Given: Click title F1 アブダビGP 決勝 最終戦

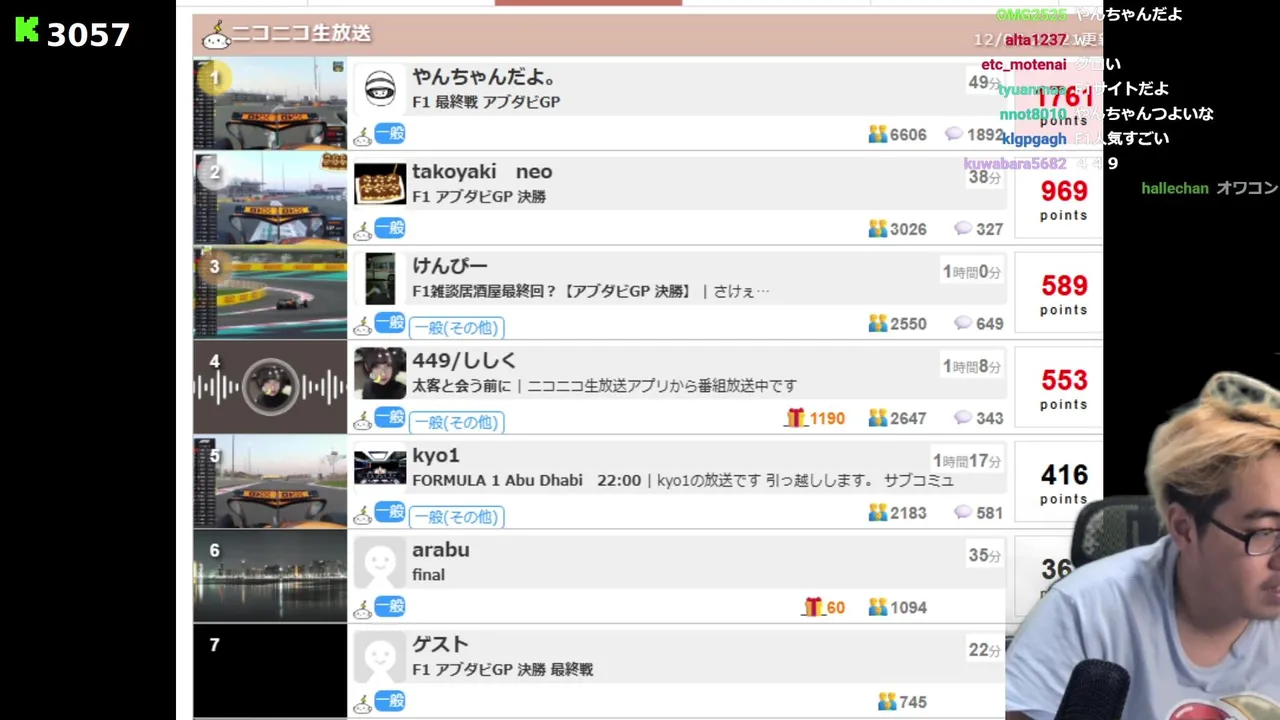Looking at the screenshot, I should 503,670.
